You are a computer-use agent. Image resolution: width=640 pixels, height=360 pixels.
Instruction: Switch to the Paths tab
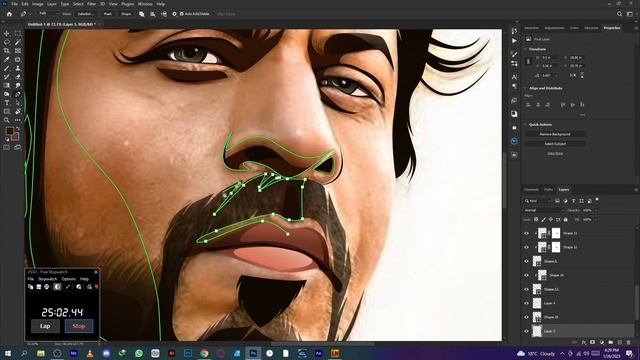pyautogui.click(x=548, y=189)
